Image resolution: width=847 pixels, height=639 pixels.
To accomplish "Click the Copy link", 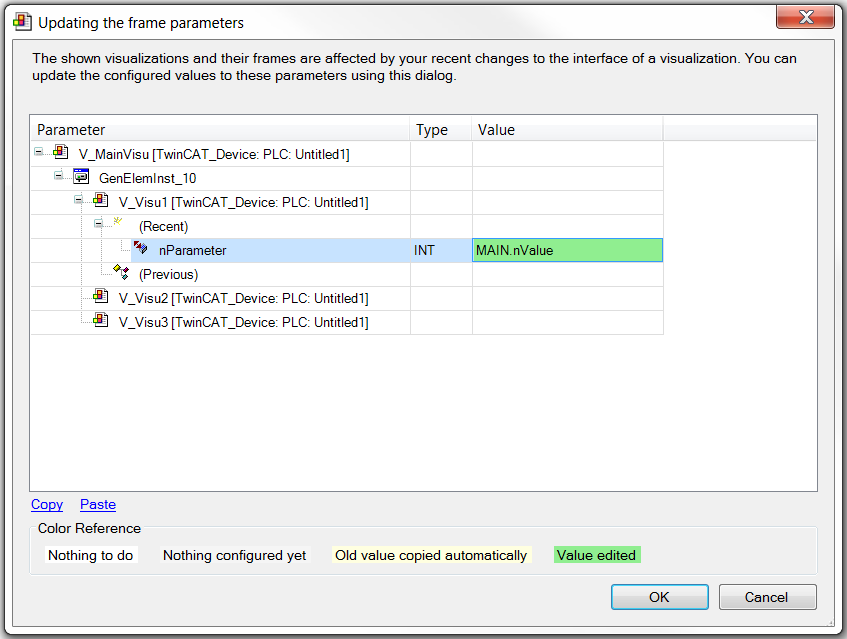I will 47,505.
